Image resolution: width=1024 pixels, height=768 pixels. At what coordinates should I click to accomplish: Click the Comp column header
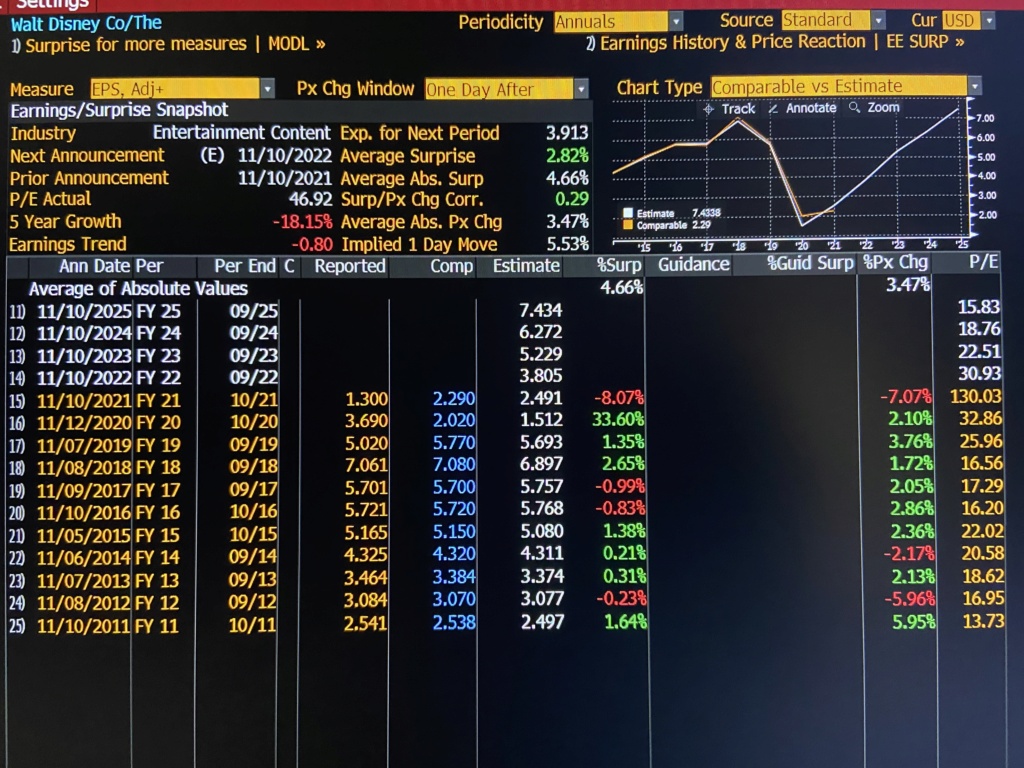tap(451, 266)
